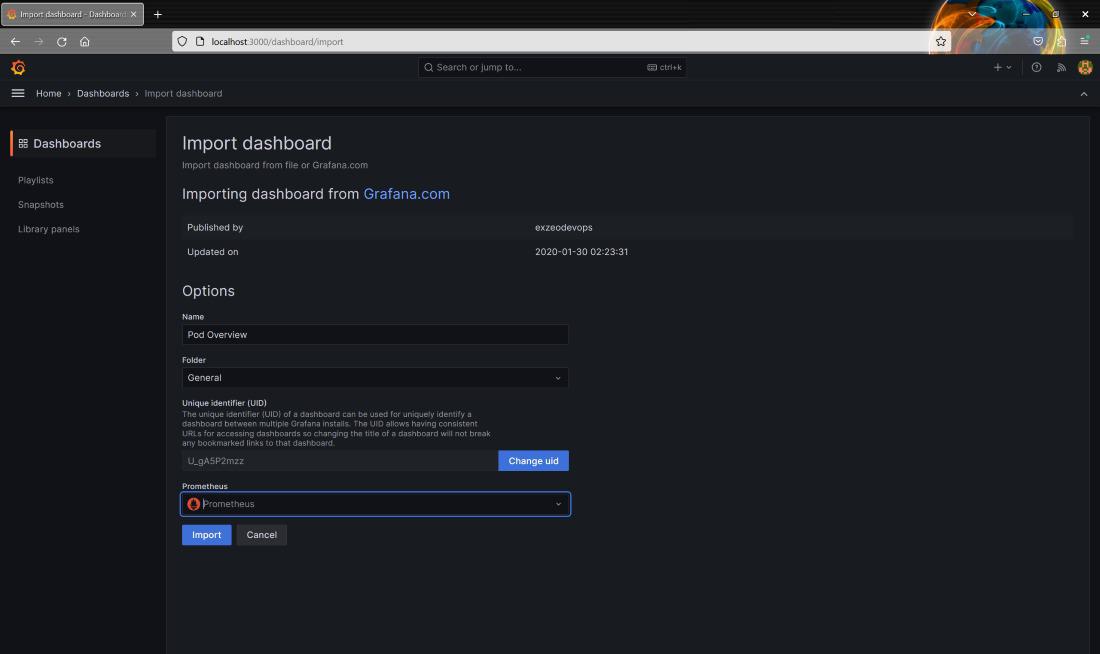Screen dimensions: 1100x654
Task: Click the browser forward arrow
Action: (39, 41)
